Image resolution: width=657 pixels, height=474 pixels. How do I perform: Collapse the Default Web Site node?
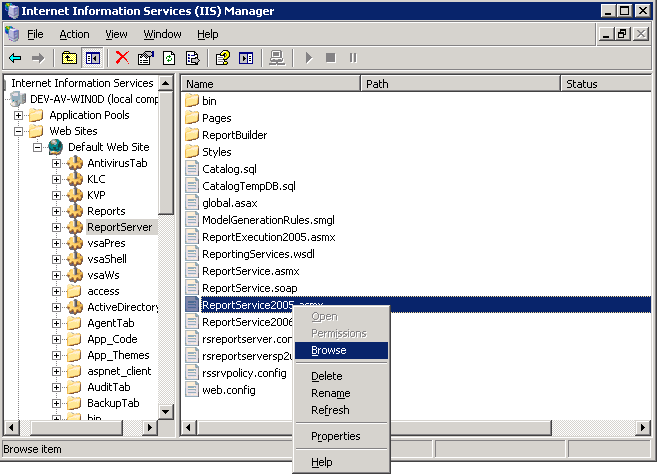point(37,147)
